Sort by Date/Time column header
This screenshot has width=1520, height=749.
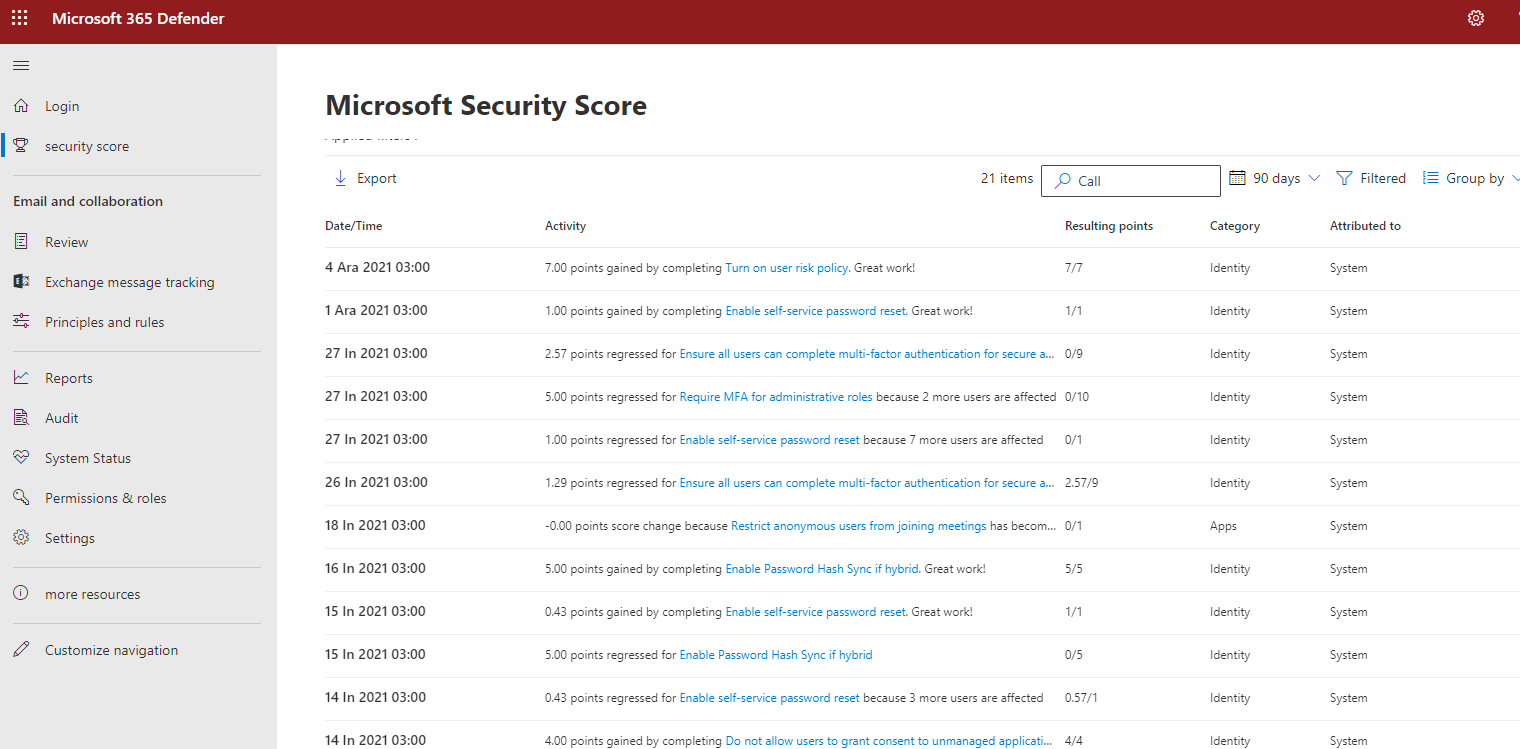click(354, 226)
